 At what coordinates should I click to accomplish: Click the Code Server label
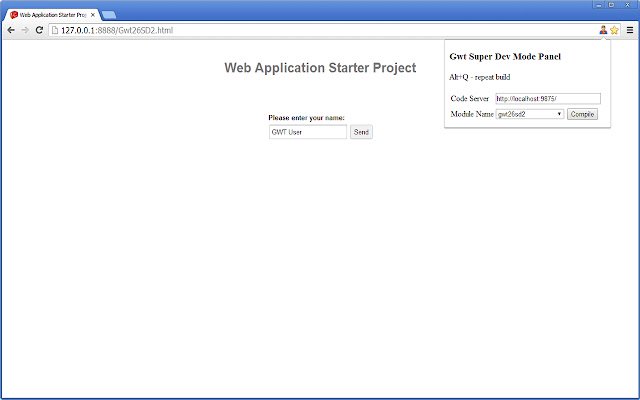pyautogui.click(x=469, y=98)
